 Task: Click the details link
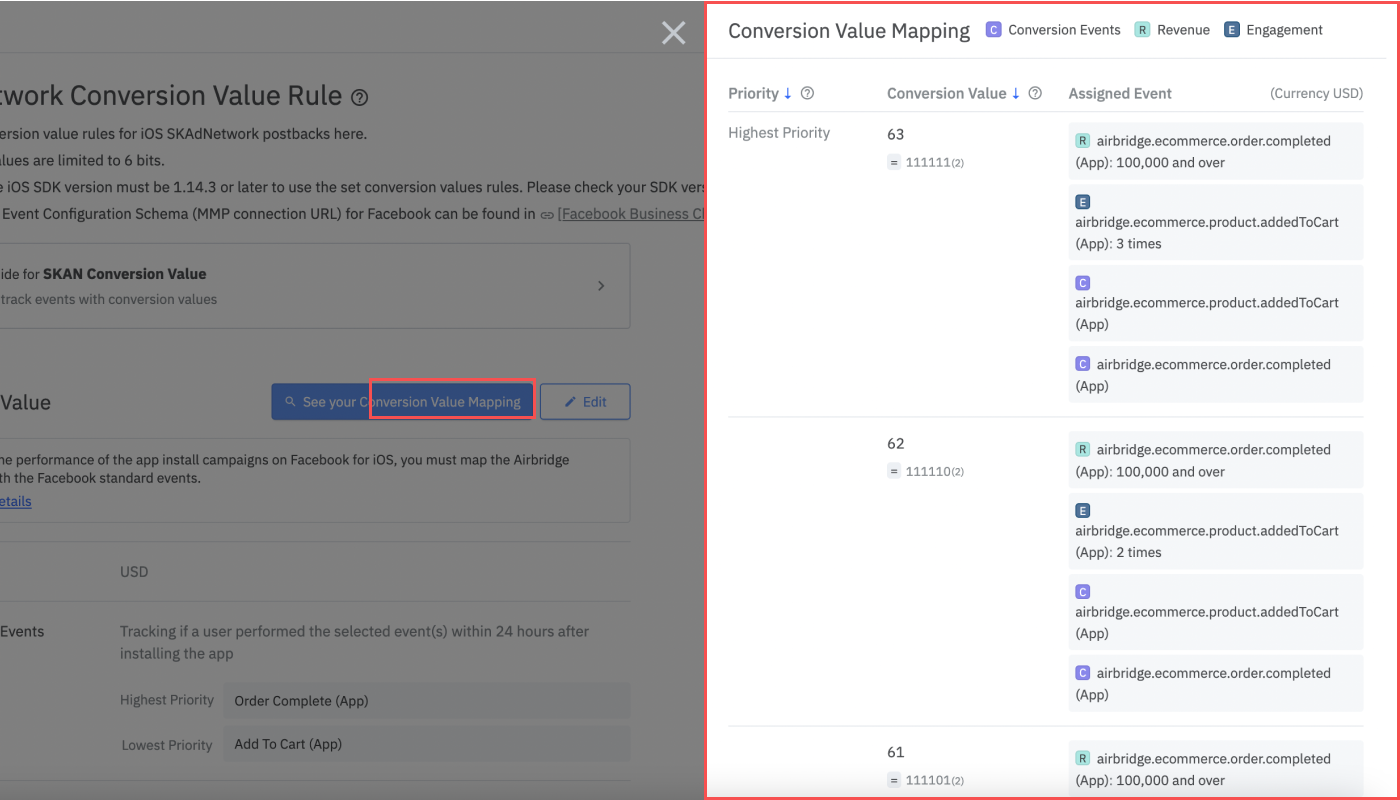coord(16,501)
